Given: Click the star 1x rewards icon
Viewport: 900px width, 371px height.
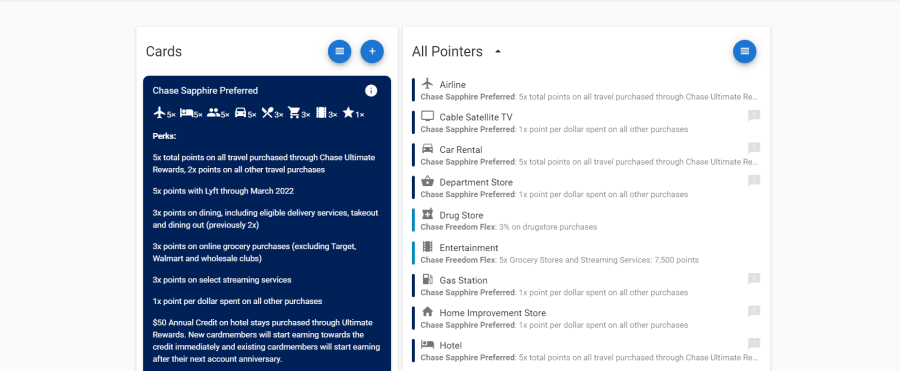Looking at the screenshot, I should (x=353, y=113).
